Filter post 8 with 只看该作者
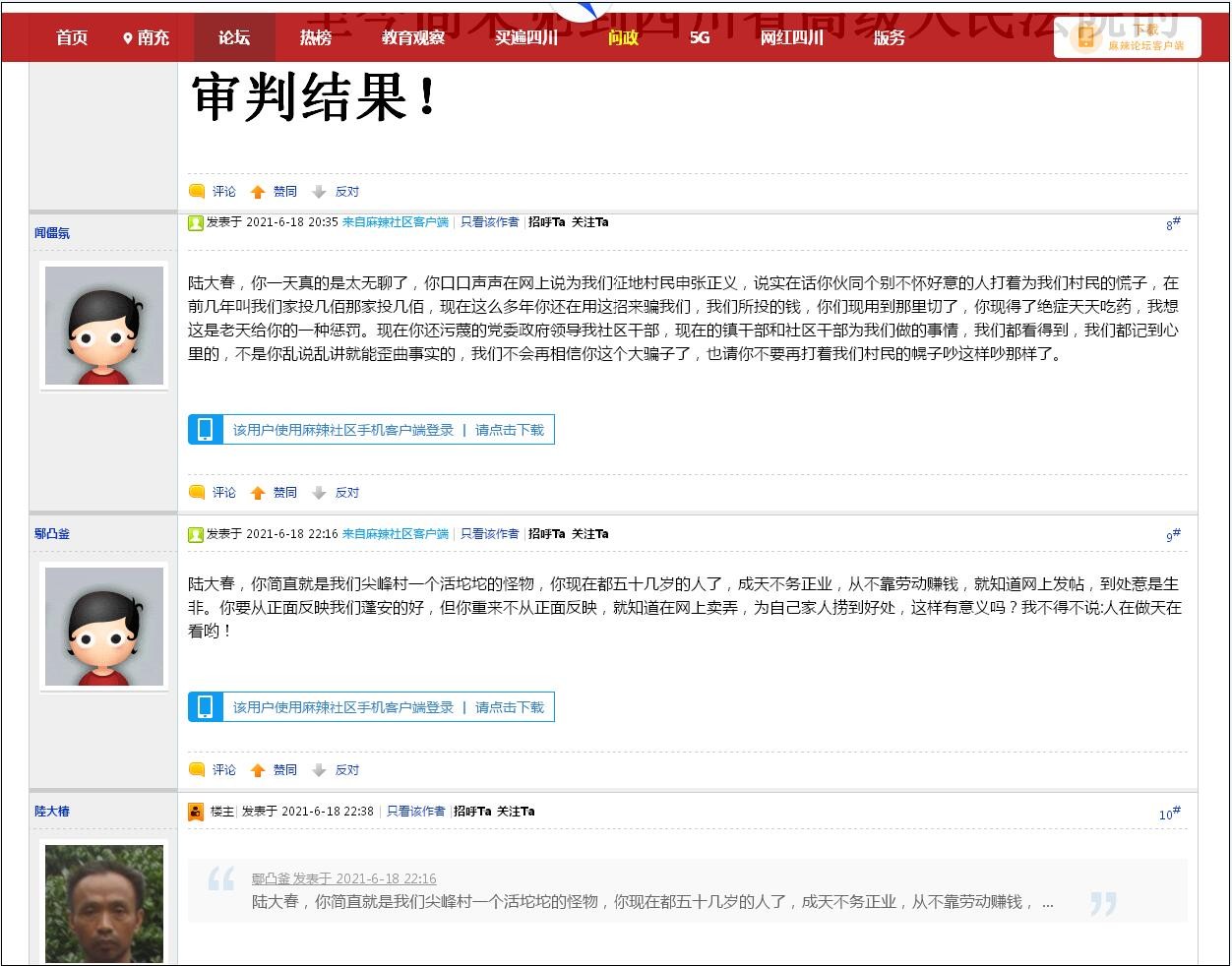Screen dimensions: 1232x966 [489, 222]
